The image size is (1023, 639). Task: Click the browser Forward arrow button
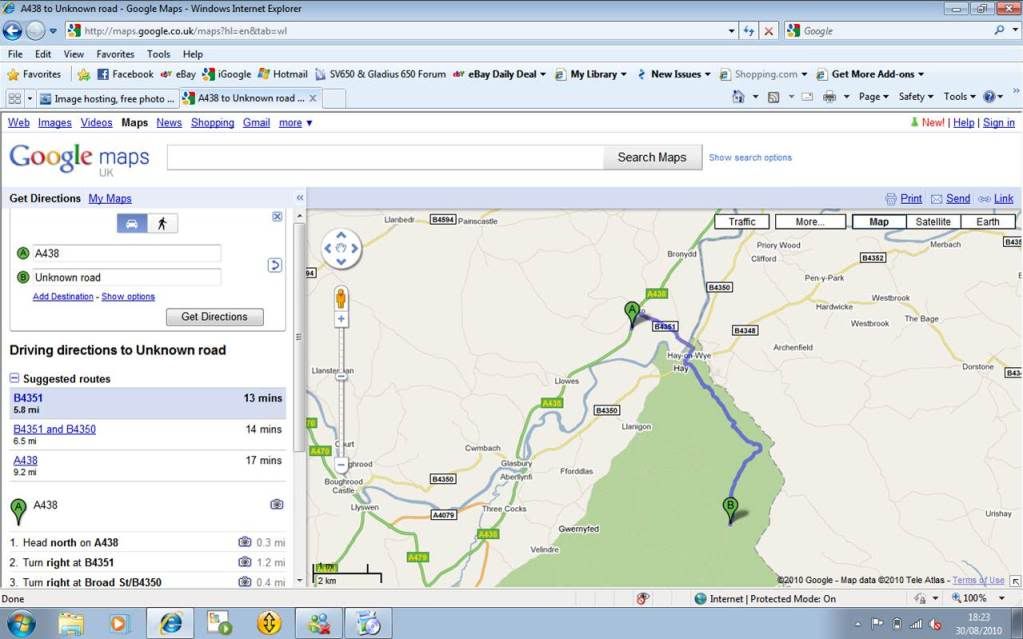(35, 30)
